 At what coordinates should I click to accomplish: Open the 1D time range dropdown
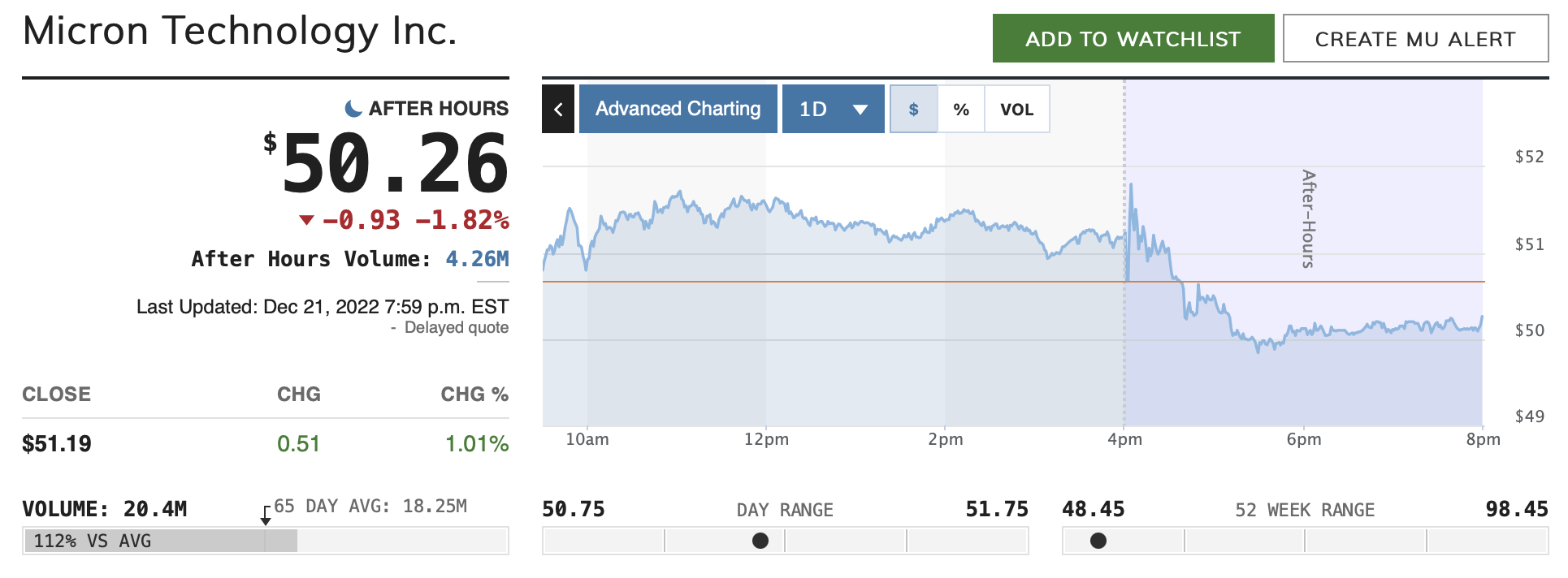point(814,109)
